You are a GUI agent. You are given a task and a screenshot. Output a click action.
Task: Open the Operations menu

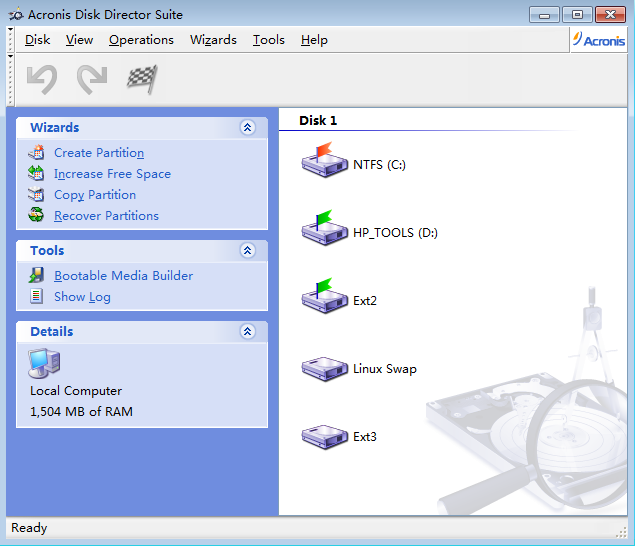pyautogui.click(x=141, y=40)
